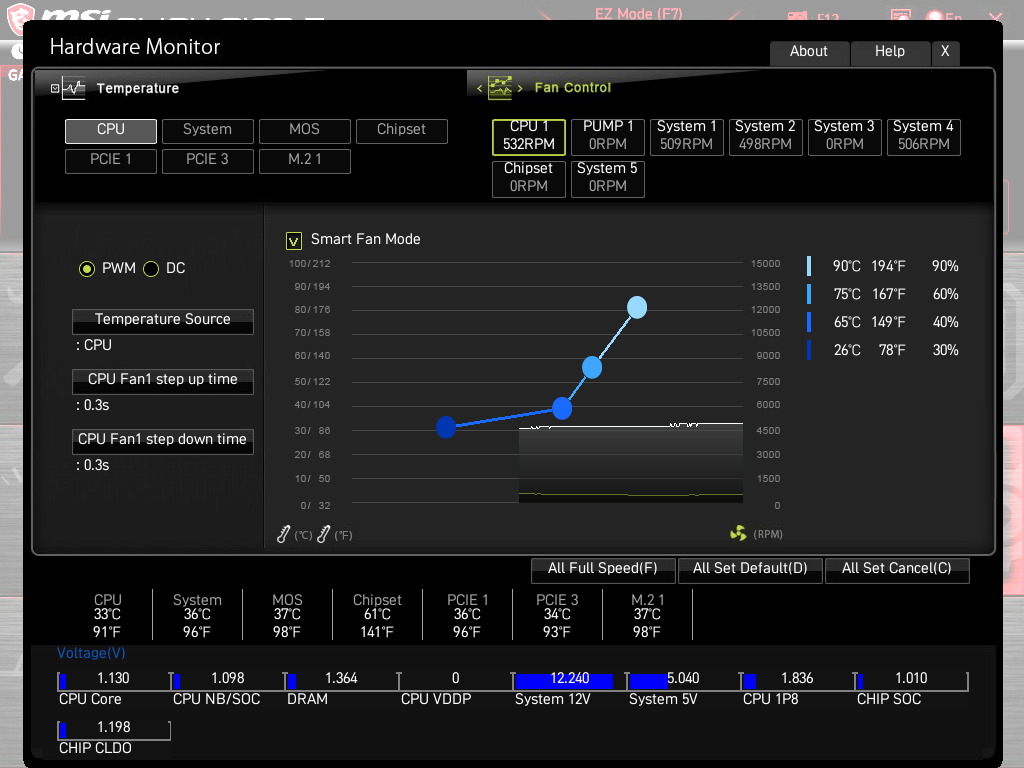Select the DC radio button
This screenshot has width=1024, height=768.
pyautogui.click(x=151, y=268)
